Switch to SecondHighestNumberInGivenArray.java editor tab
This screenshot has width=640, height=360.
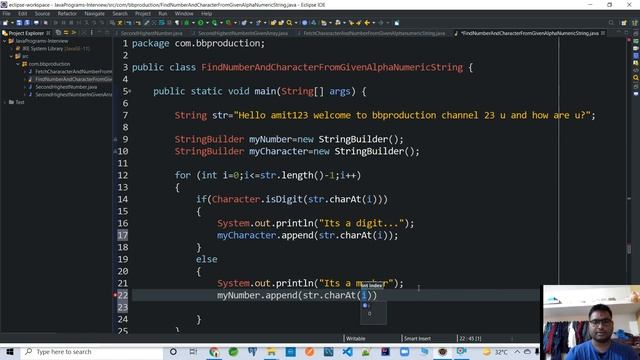(x=243, y=33)
